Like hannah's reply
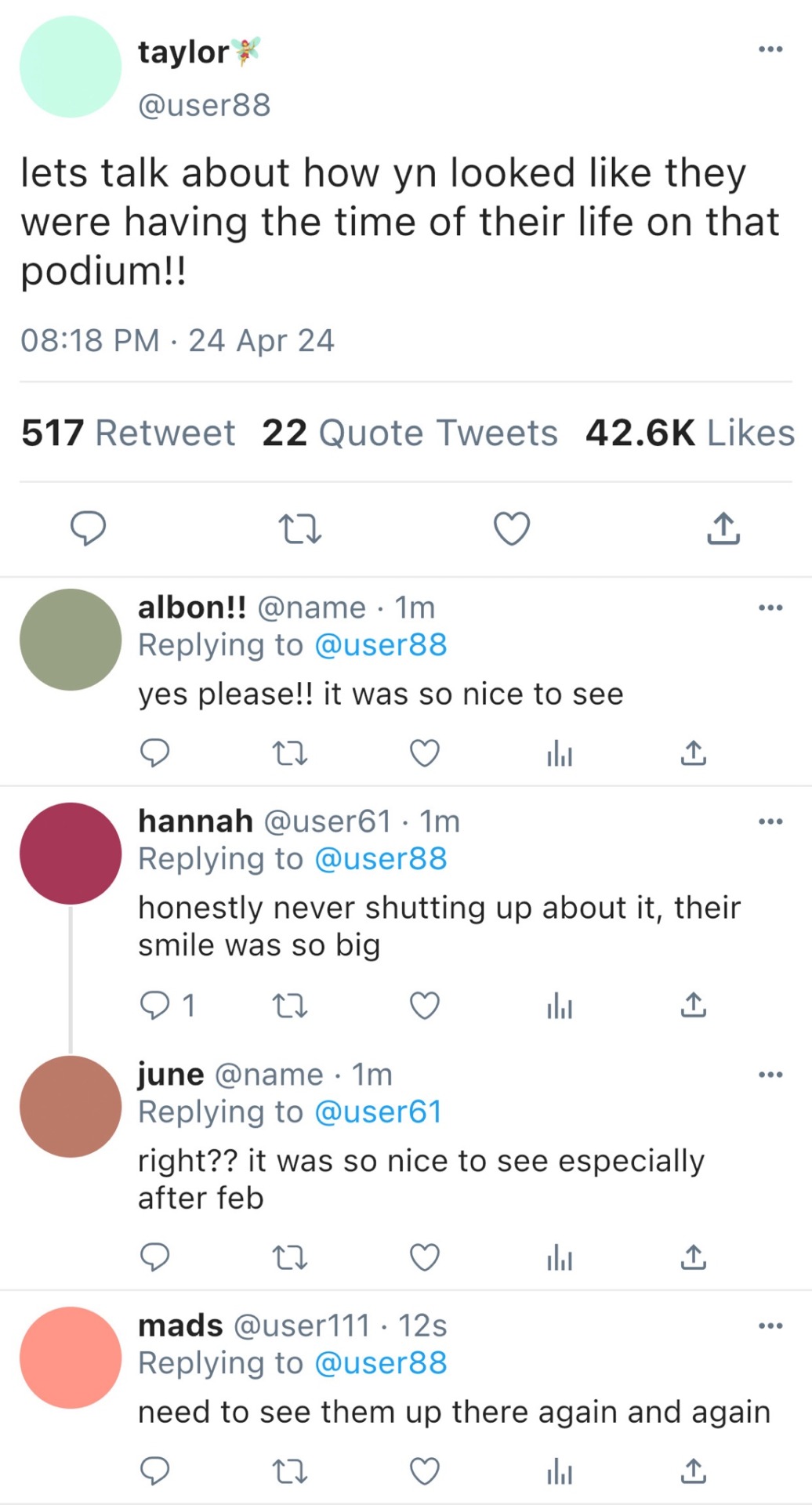Viewport: 812px width, 1505px height. tap(425, 1006)
